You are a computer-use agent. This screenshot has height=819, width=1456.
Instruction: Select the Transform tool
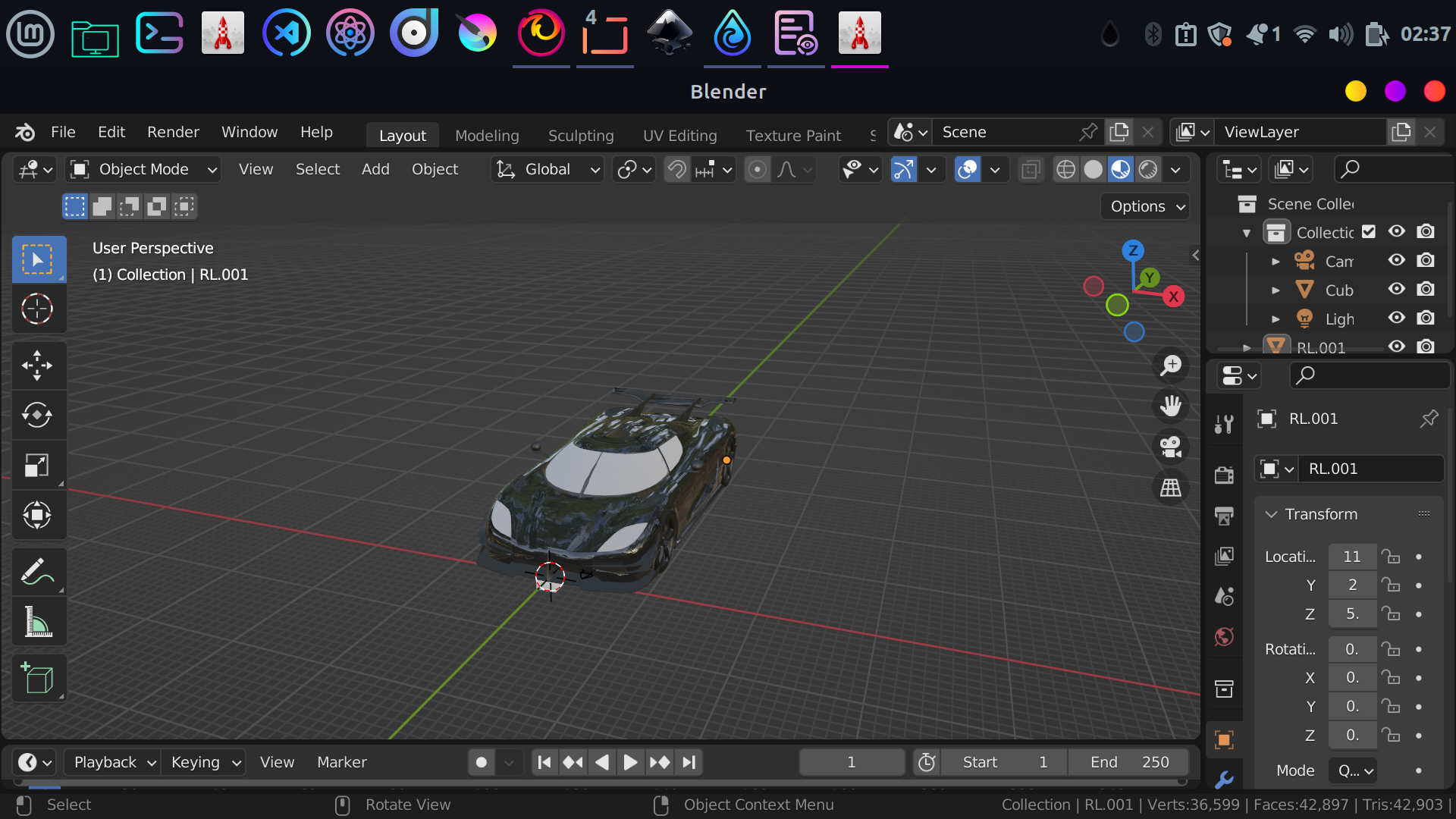pos(38,515)
